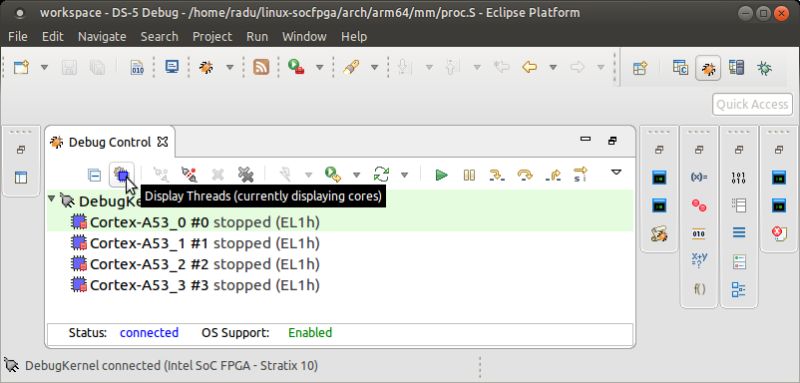
Task: Collapse all entries in Debug Control
Action: 94,175
